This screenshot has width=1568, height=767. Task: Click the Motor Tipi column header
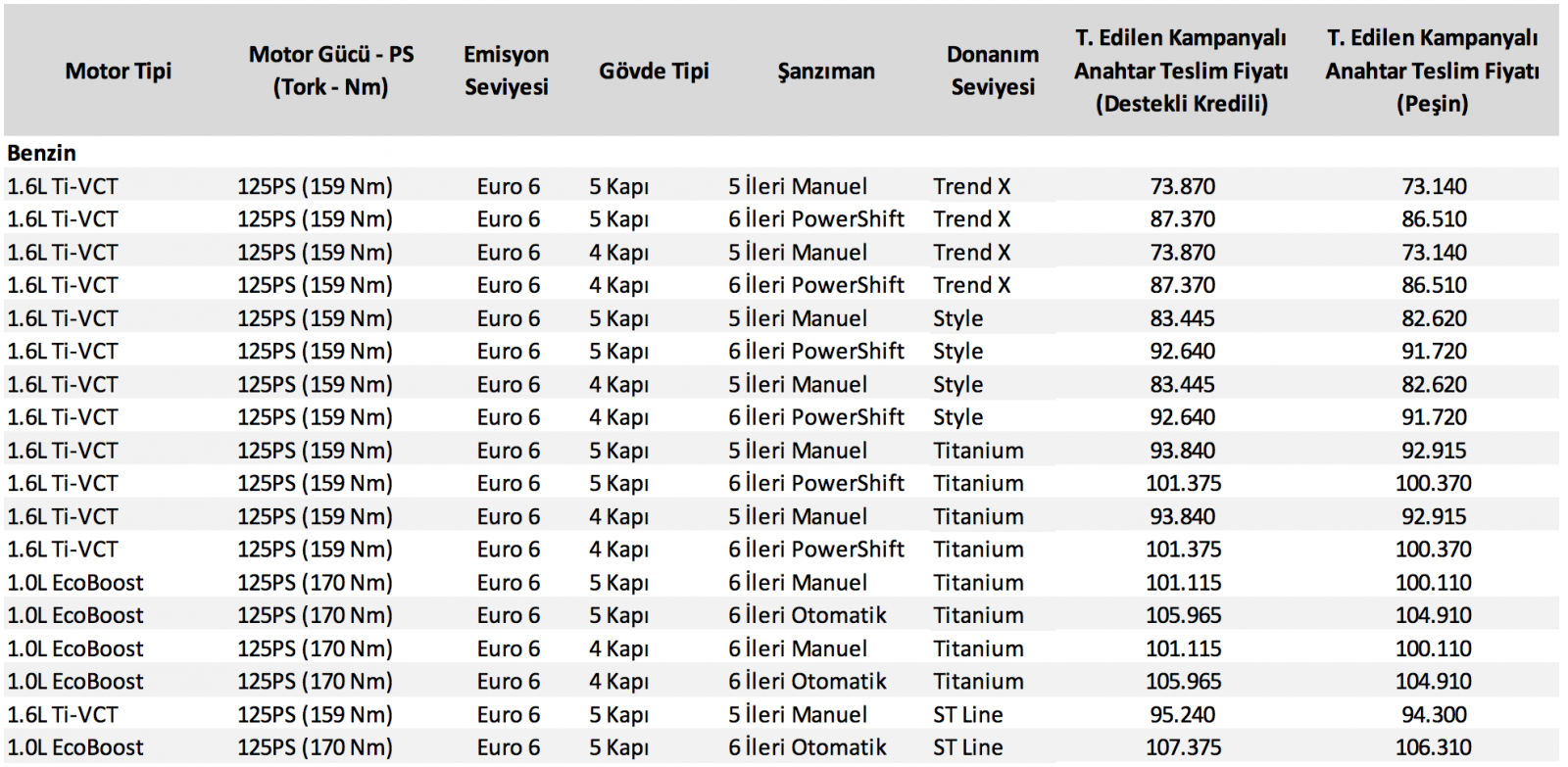click(x=119, y=71)
